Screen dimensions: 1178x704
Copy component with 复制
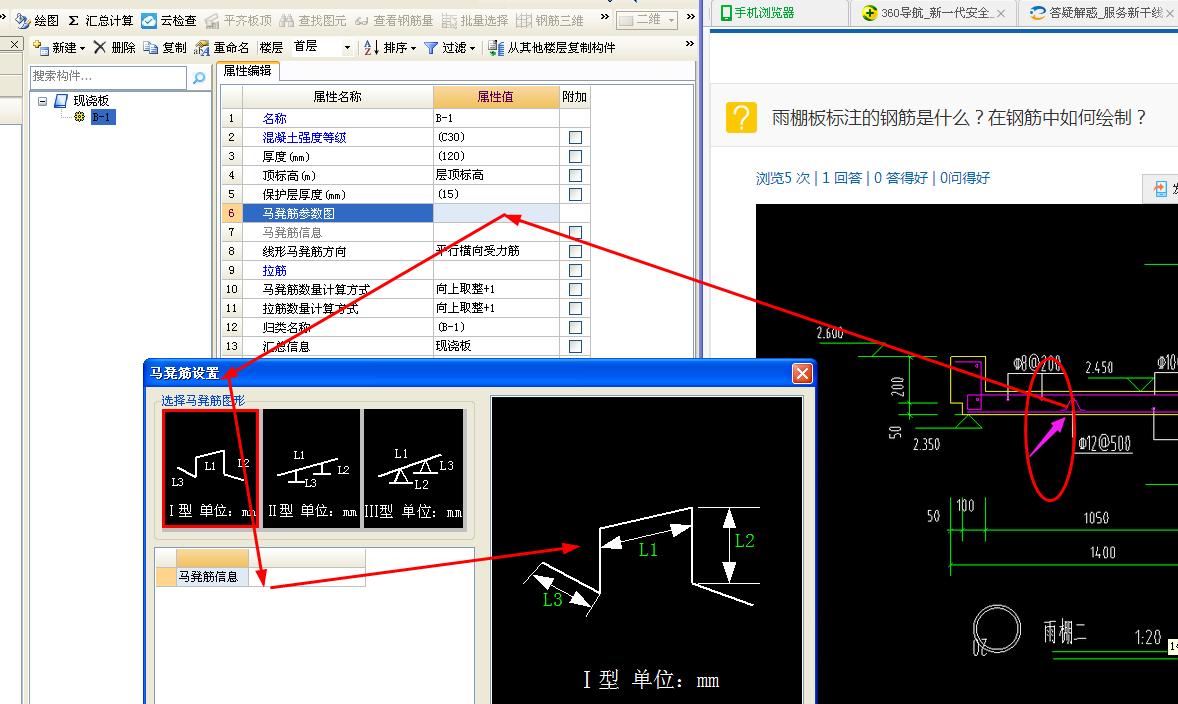[165, 47]
